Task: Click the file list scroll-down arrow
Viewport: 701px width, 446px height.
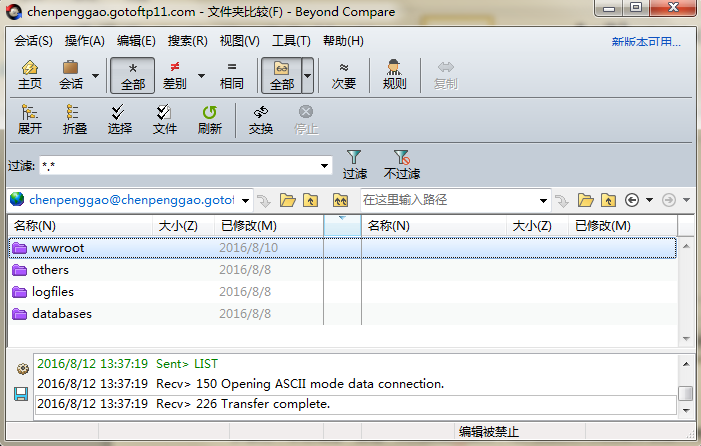Action: pyautogui.click(x=686, y=339)
